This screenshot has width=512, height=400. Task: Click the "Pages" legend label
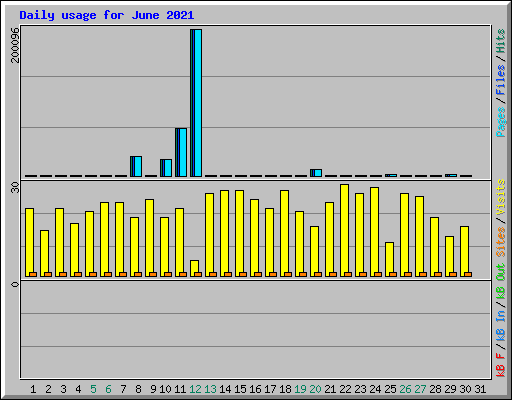[x=500, y=122]
